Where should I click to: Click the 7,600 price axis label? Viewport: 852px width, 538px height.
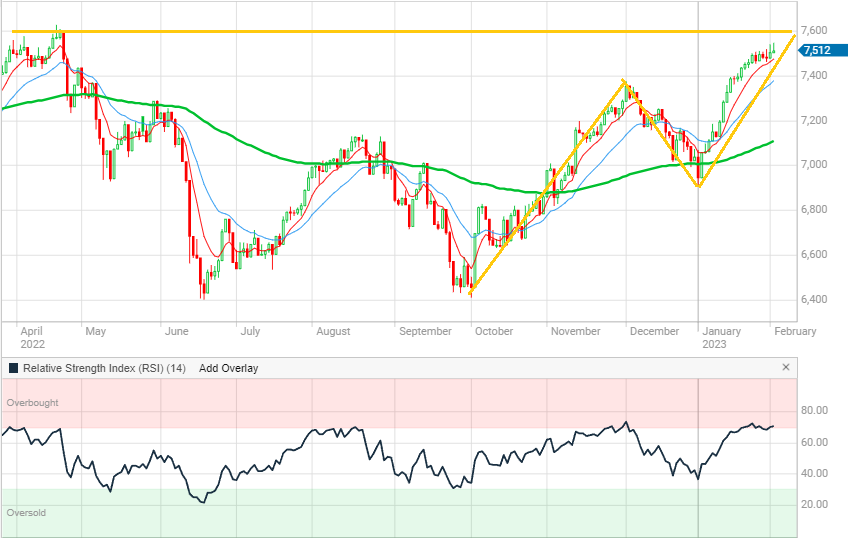pyautogui.click(x=817, y=30)
